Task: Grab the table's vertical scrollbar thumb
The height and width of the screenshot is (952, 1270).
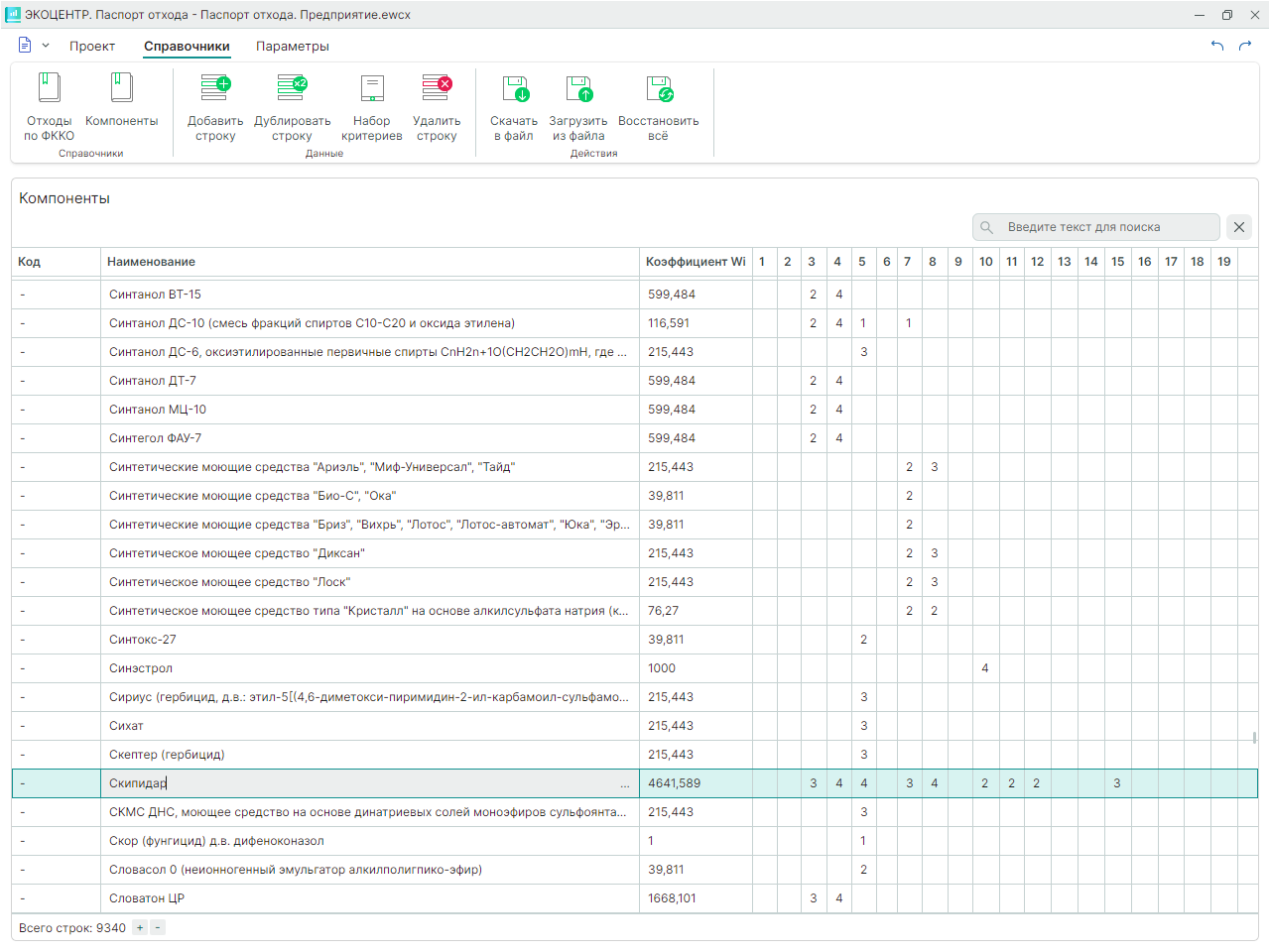Action: pyautogui.click(x=1254, y=738)
